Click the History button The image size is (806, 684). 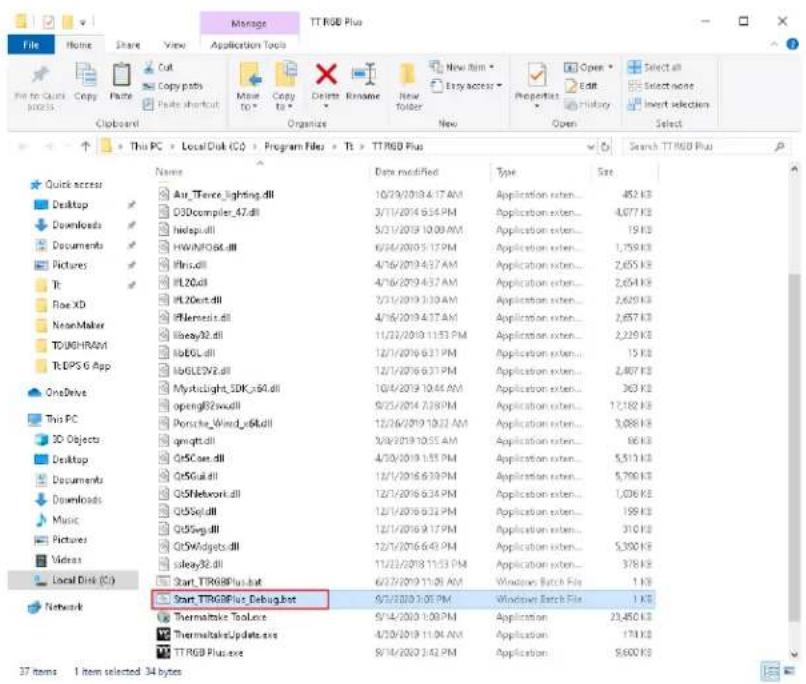coord(588,104)
